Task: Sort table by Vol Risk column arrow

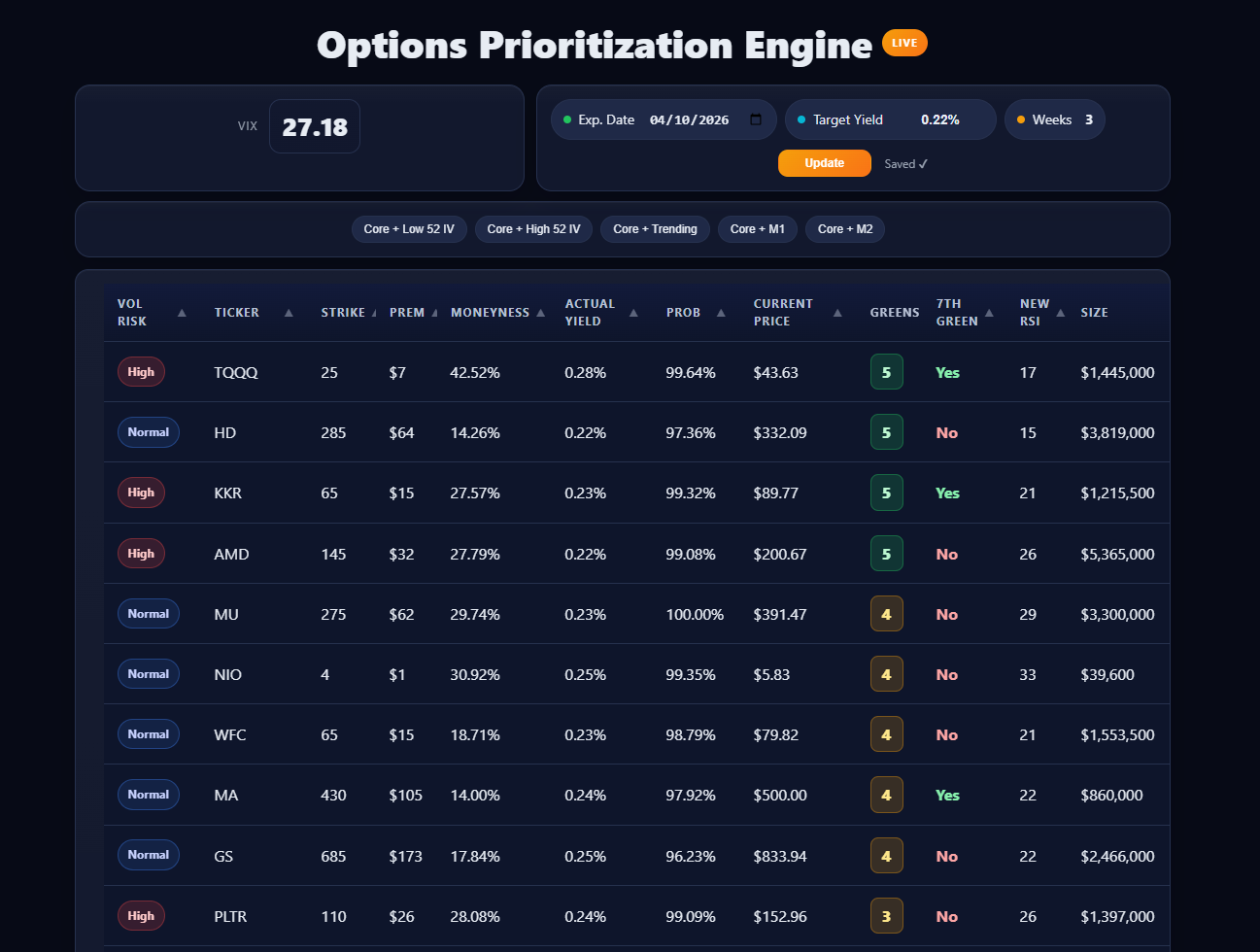Action: [182, 313]
